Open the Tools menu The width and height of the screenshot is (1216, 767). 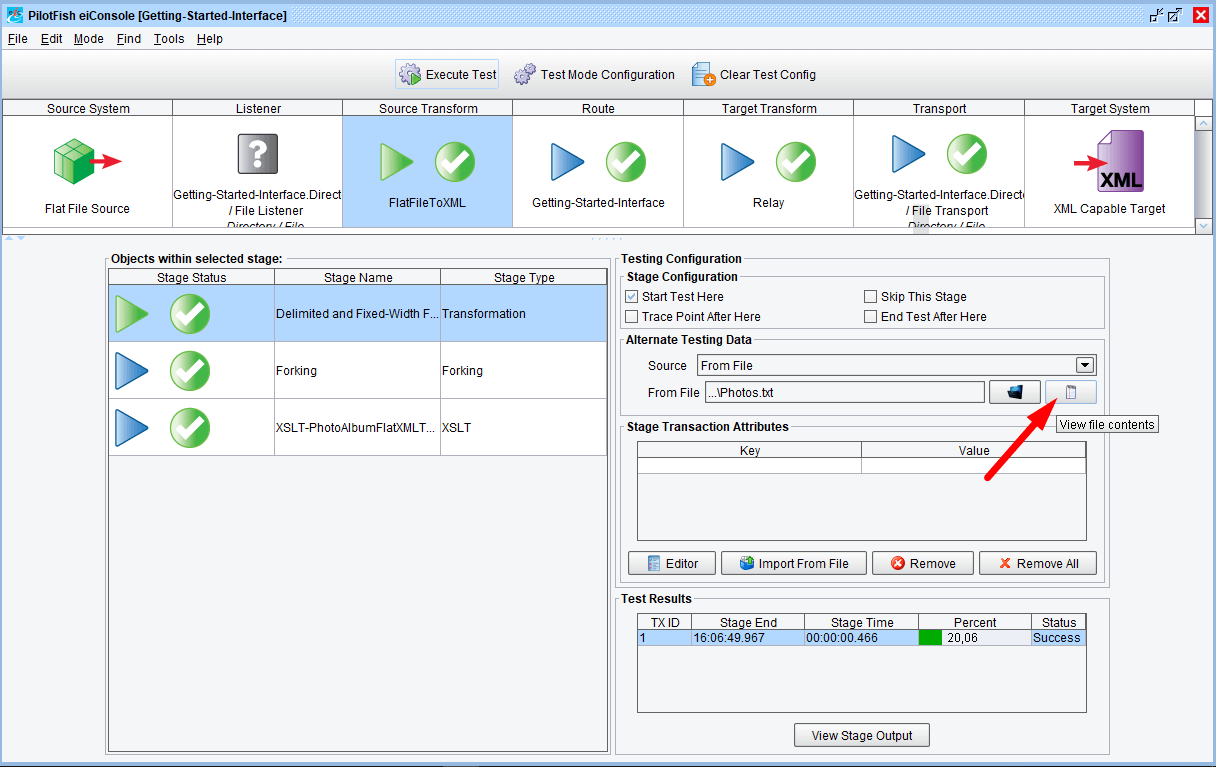click(x=169, y=39)
